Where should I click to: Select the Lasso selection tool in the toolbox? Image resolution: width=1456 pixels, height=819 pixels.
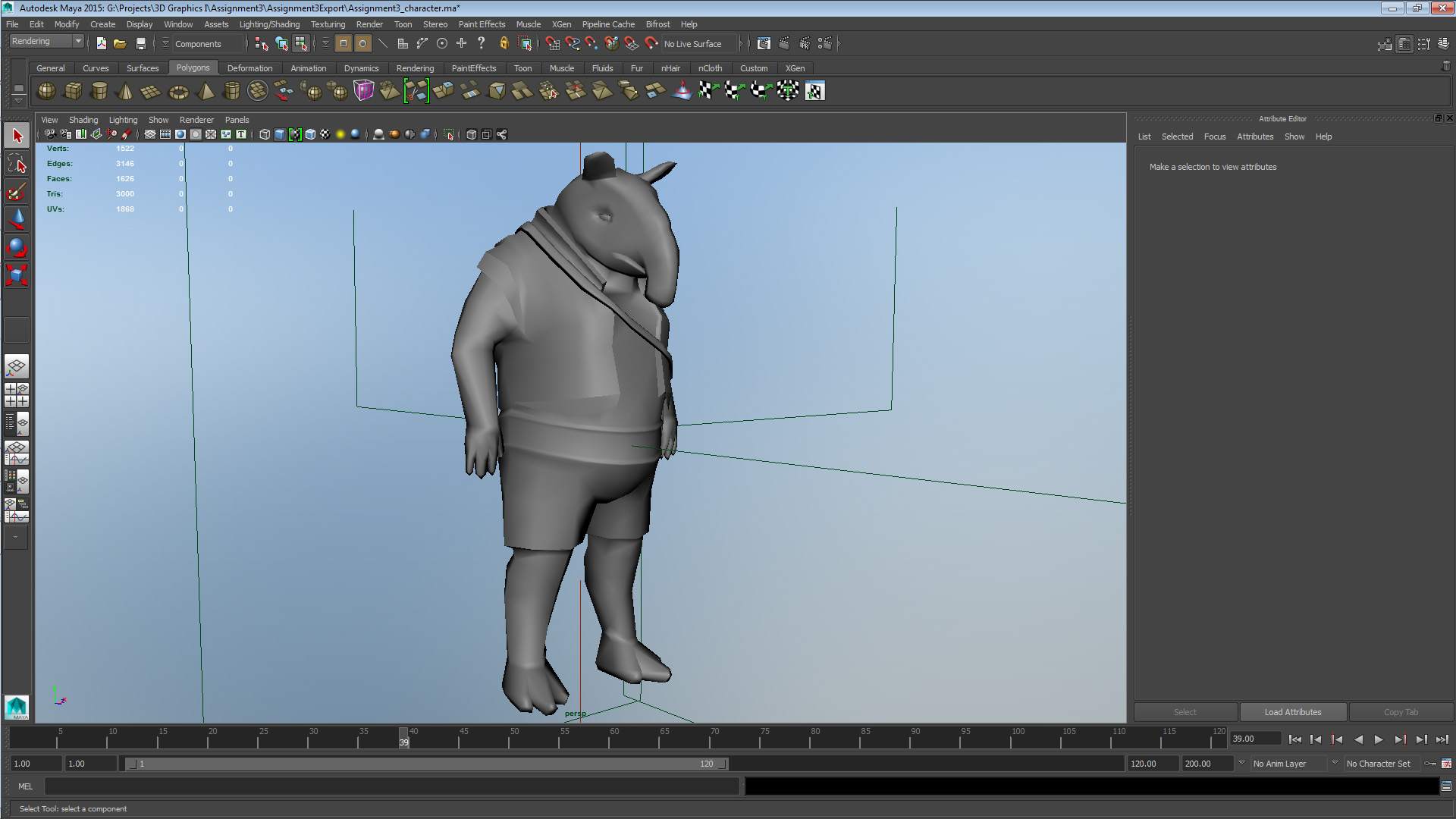(x=16, y=163)
